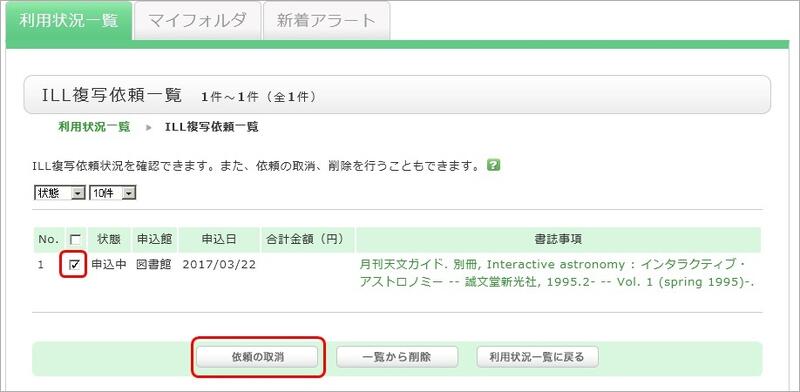Expand the 状態 sort dropdown

(x=60, y=193)
